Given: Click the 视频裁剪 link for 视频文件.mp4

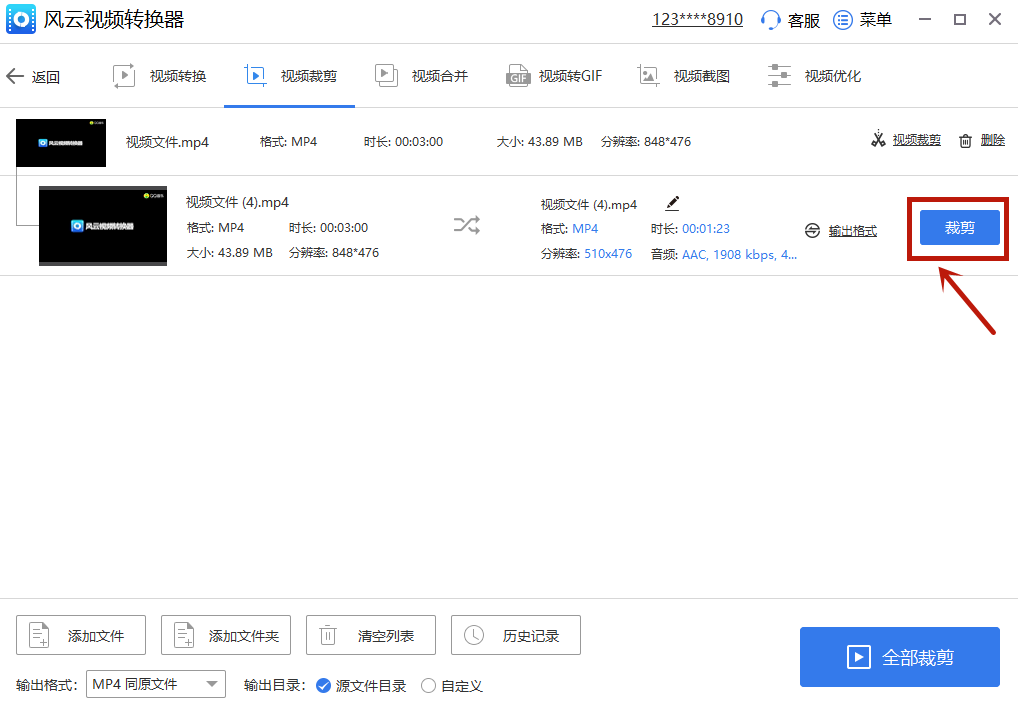Looking at the screenshot, I should tap(917, 140).
